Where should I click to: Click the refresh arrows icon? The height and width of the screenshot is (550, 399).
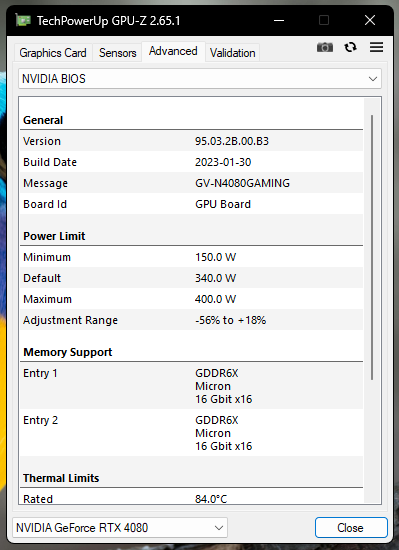pos(350,47)
